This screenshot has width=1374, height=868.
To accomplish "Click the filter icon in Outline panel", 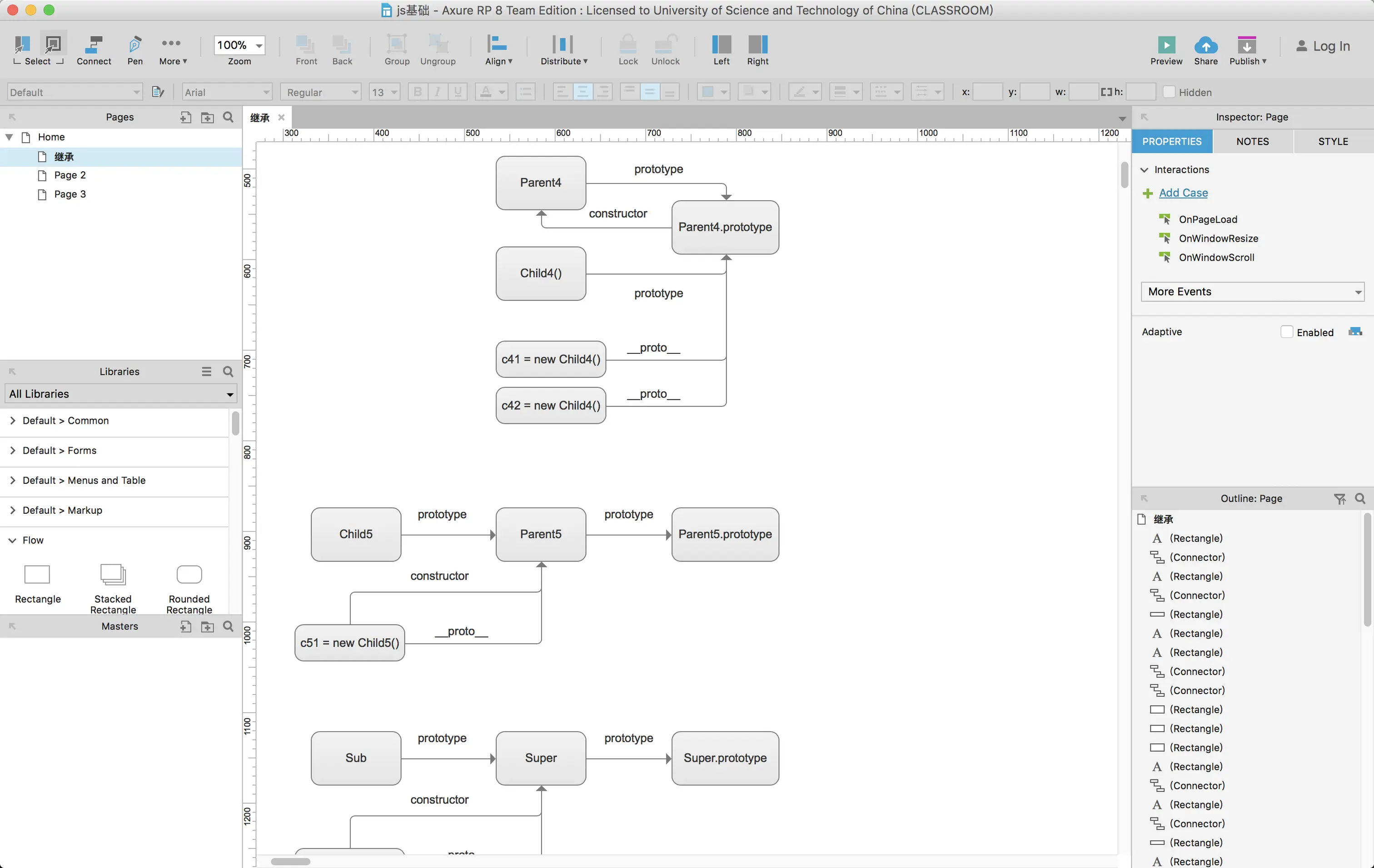I will (x=1340, y=498).
